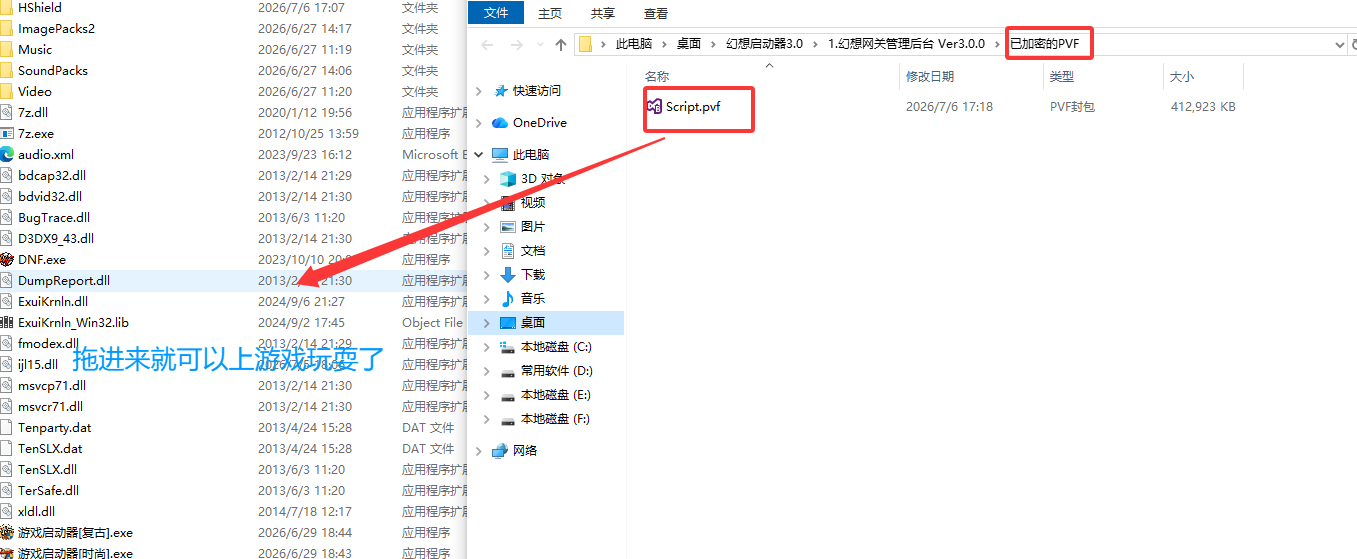Image resolution: width=1357 pixels, height=559 pixels.
Task: Select the HShield folder
Action: 40,7
